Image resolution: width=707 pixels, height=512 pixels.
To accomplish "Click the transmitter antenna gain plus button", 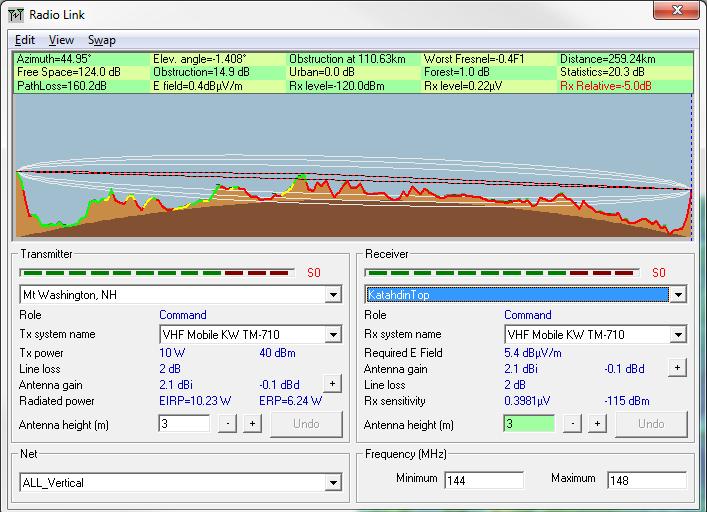I will click(332, 384).
